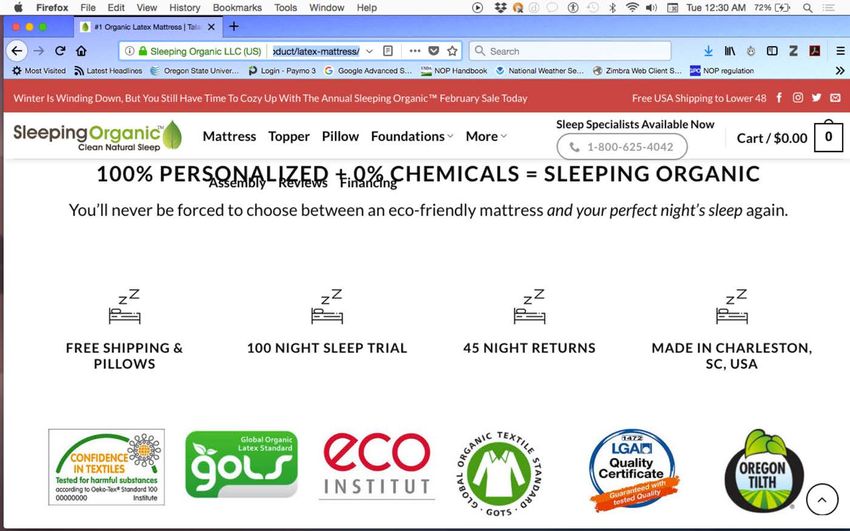Click the browser Search field
Image resolution: width=850 pixels, height=531 pixels.
click(x=570, y=51)
